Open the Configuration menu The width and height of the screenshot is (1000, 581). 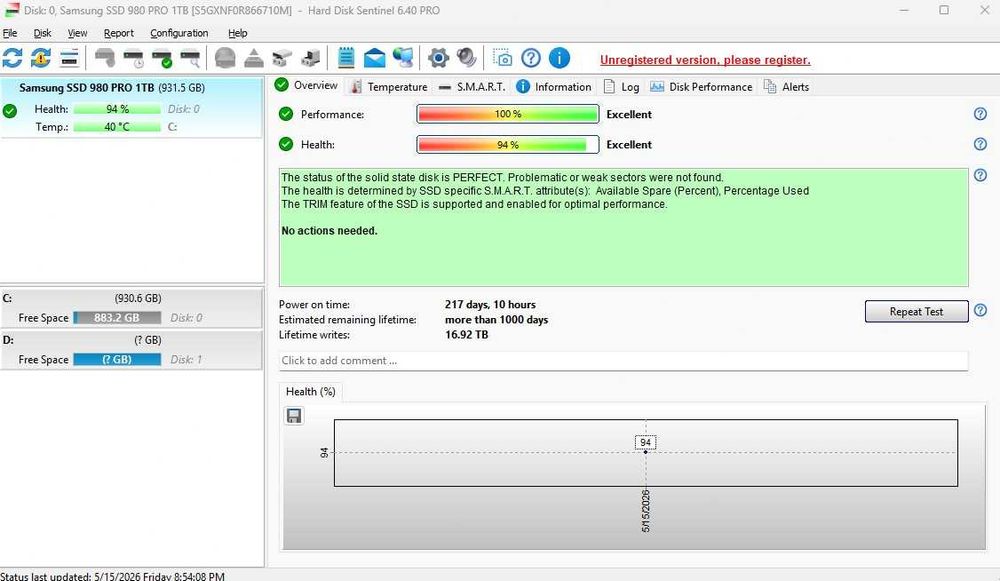179,33
